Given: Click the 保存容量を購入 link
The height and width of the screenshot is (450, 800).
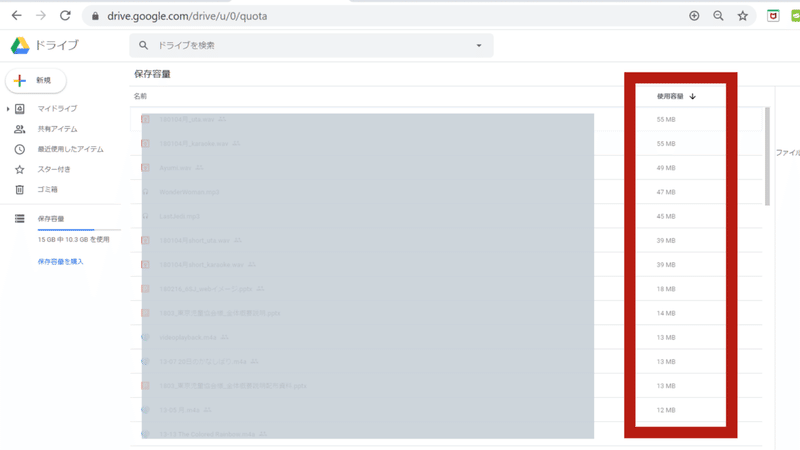Looking at the screenshot, I should [x=60, y=262].
